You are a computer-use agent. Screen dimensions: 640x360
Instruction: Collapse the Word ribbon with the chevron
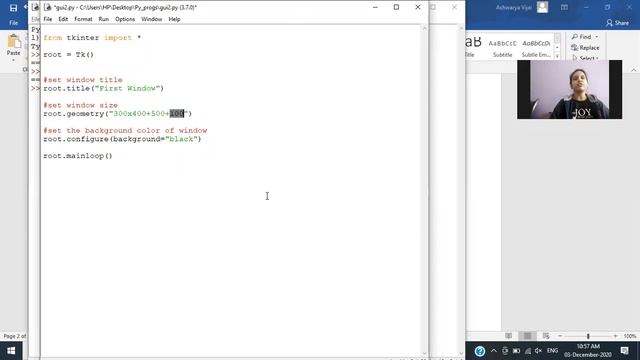[633, 70]
